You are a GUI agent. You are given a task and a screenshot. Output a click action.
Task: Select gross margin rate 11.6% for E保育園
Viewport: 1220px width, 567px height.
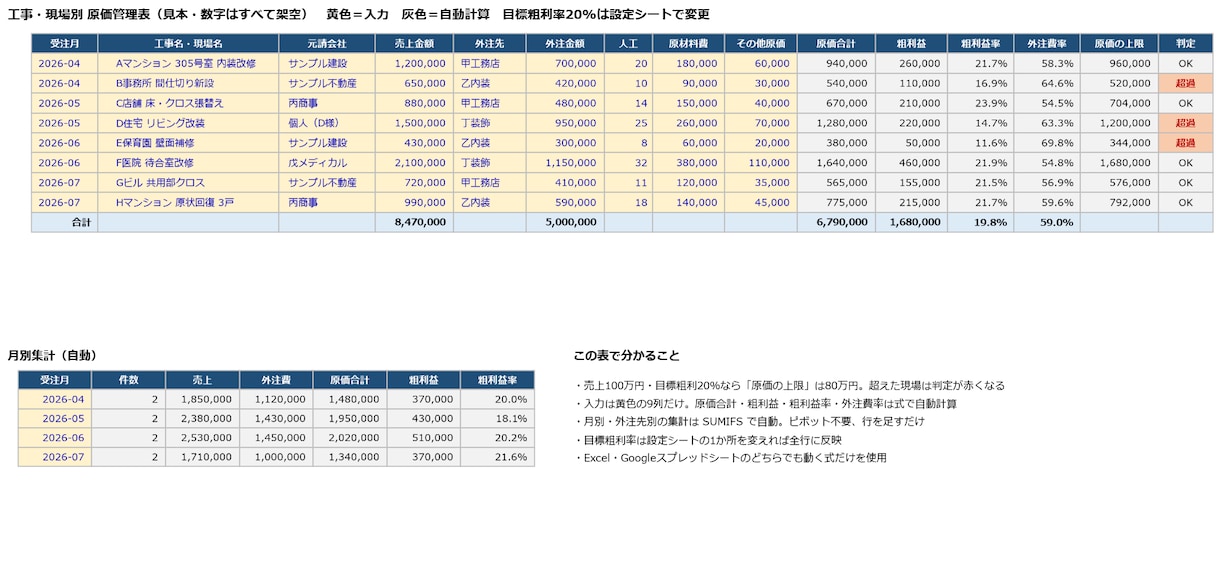980,143
